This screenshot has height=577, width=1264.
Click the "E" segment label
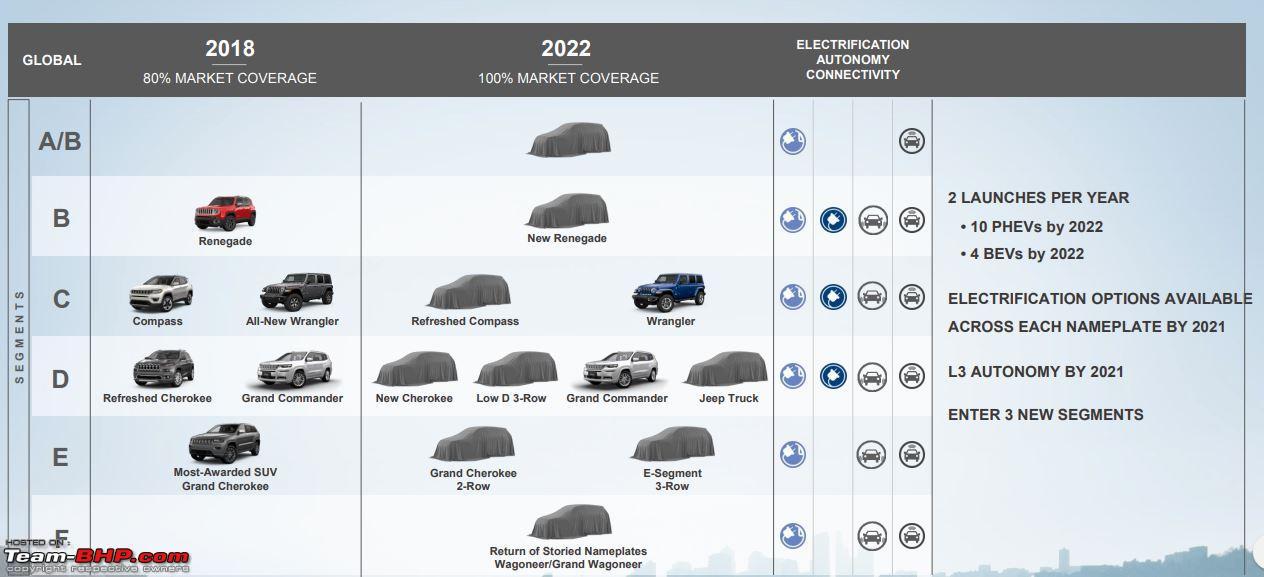tap(61, 457)
